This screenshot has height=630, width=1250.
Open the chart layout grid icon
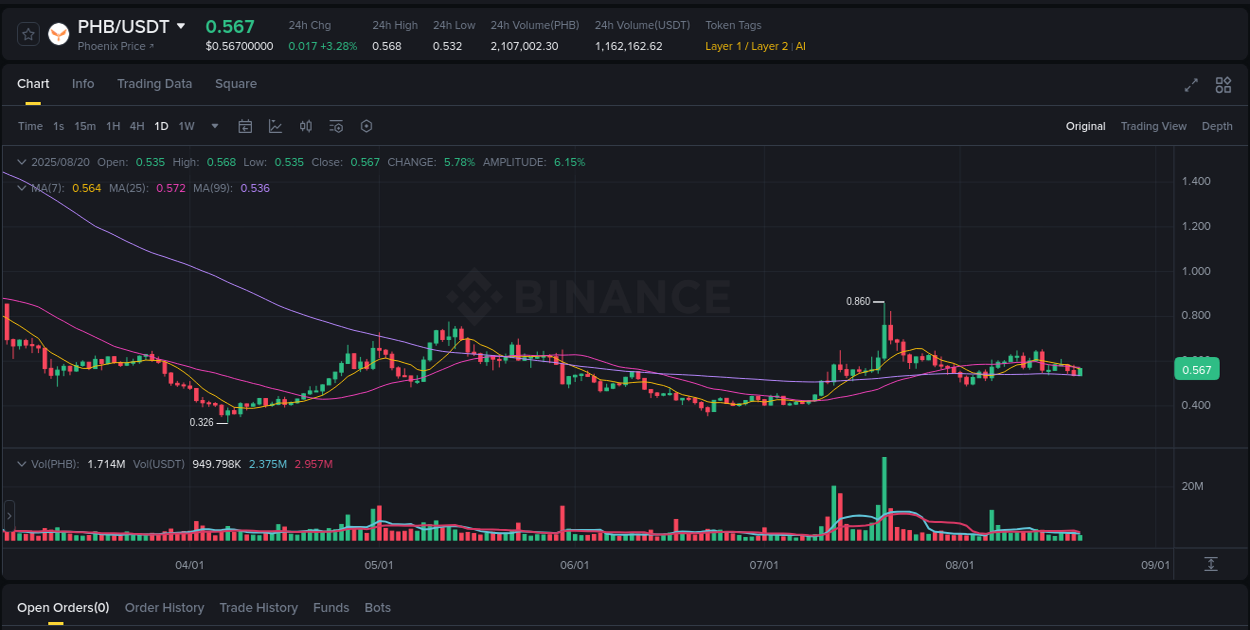[x=1223, y=85]
